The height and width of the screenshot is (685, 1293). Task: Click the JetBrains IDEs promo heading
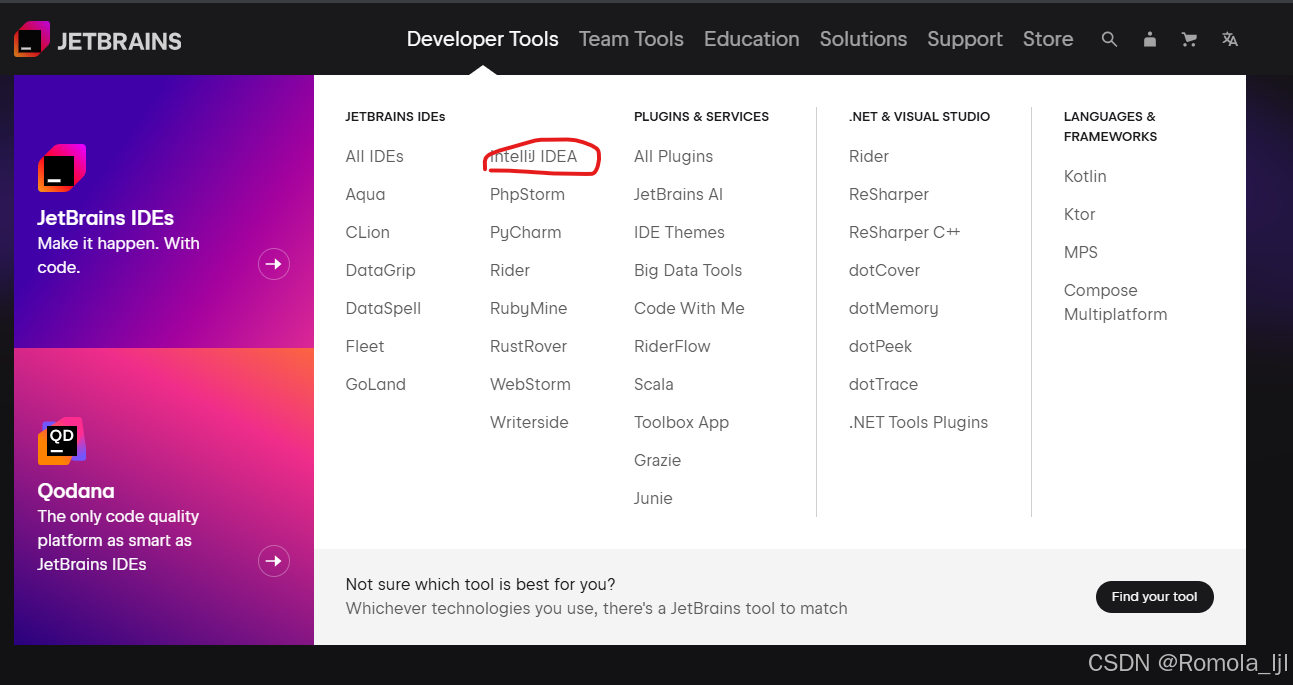point(106,218)
